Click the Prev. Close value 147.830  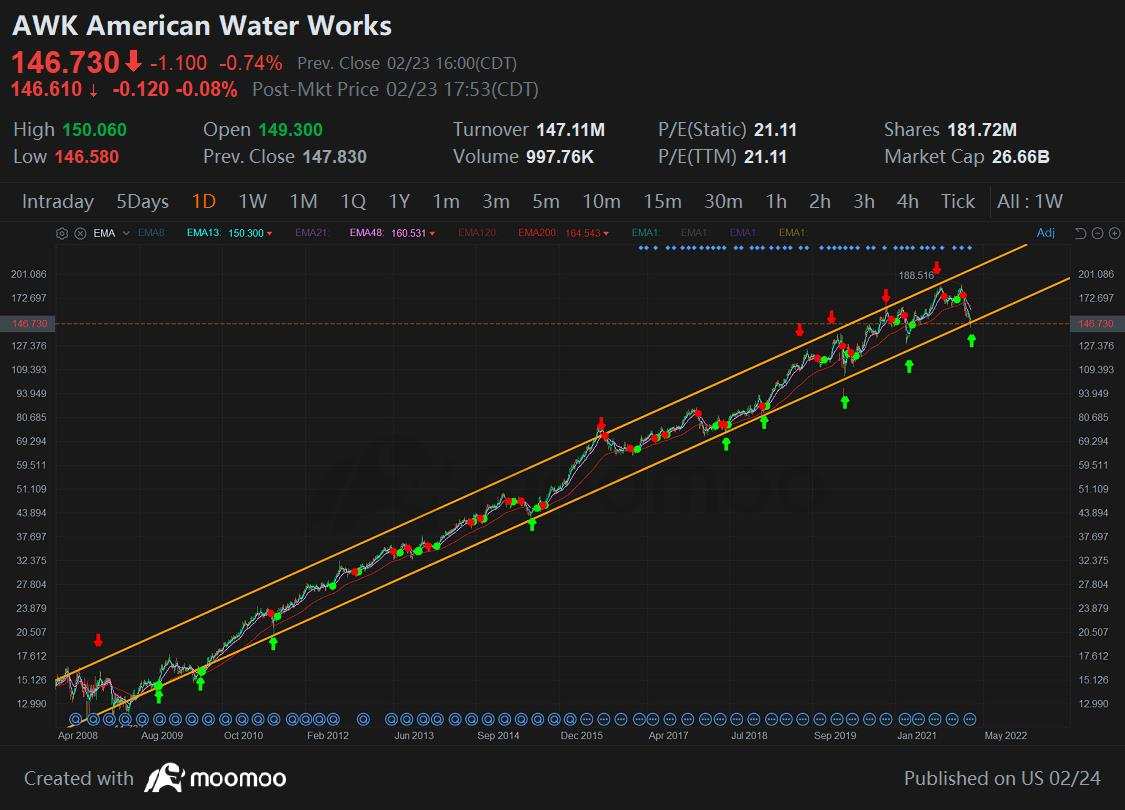click(x=334, y=156)
